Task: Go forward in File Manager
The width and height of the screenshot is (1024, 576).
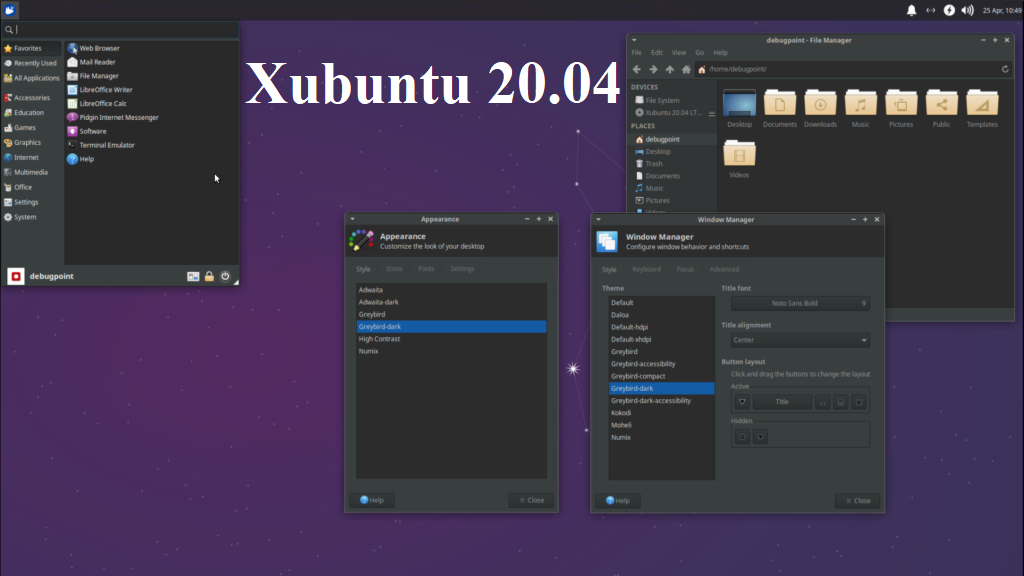Action: [653, 69]
